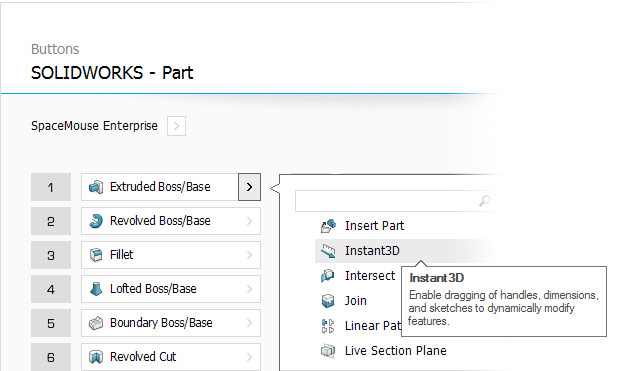
Task: Click the button number 1 label
Action: (51, 187)
